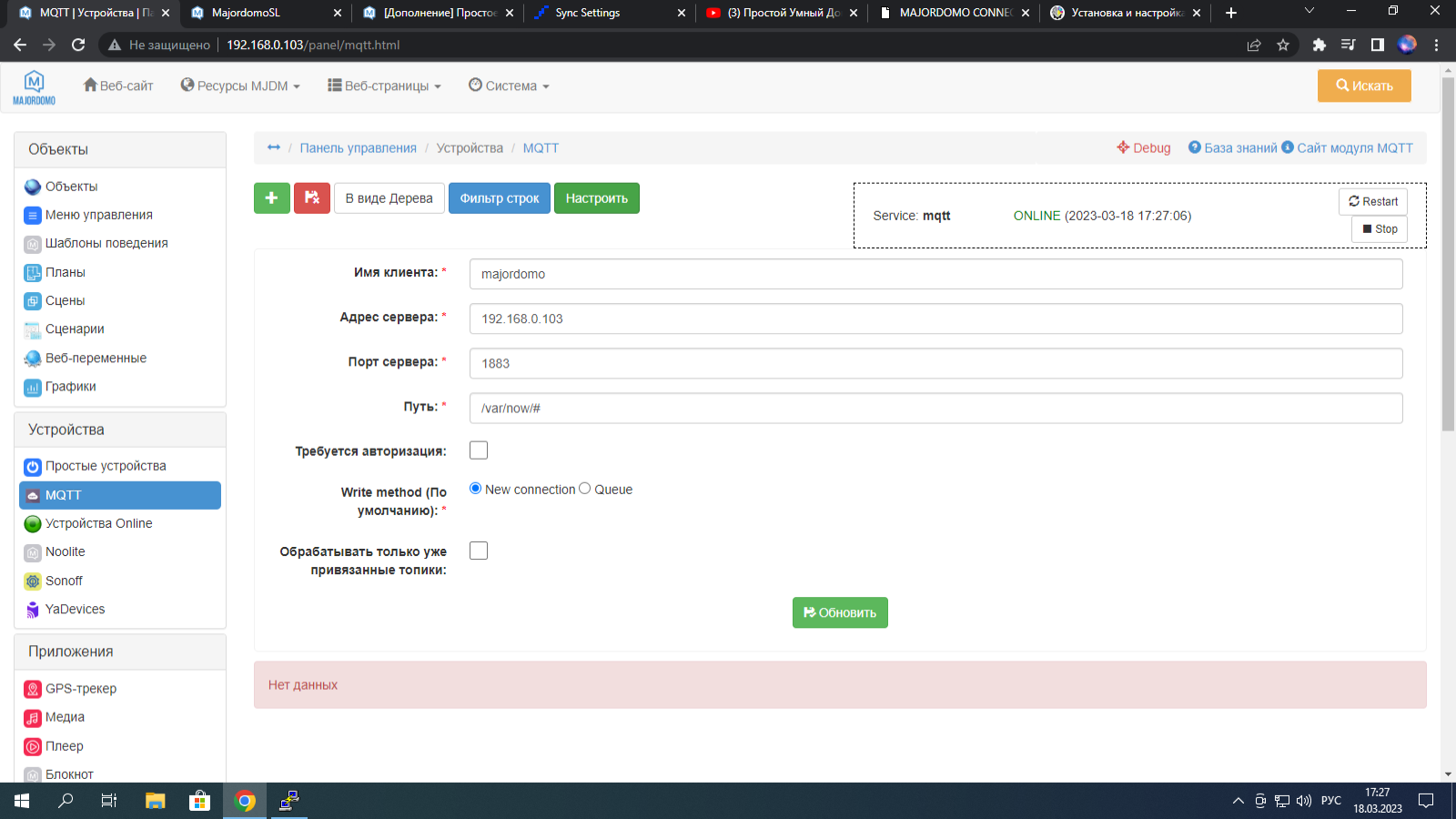Open Chrome extensions puzzle icon
The width and height of the screenshot is (1456, 819).
pos(1319,45)
